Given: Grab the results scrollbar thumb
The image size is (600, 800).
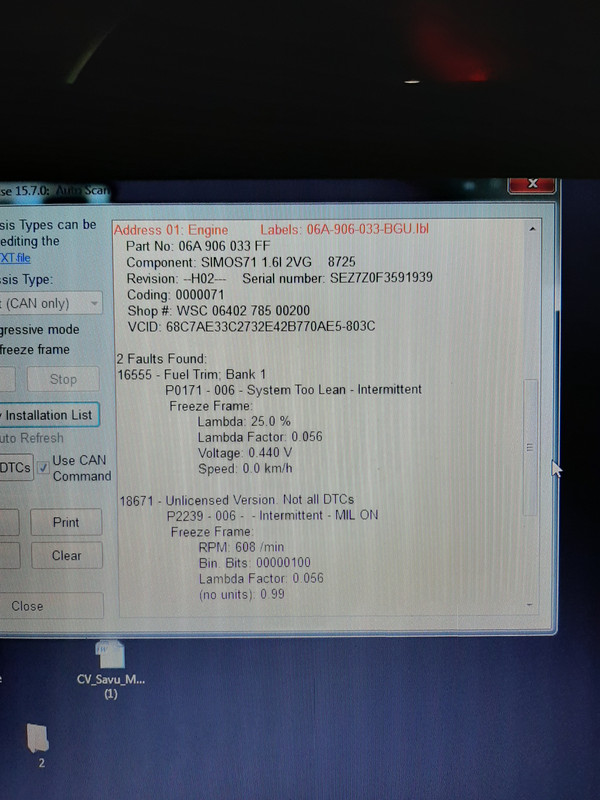Looking at the screenshot, I should [x=530, y=447].
